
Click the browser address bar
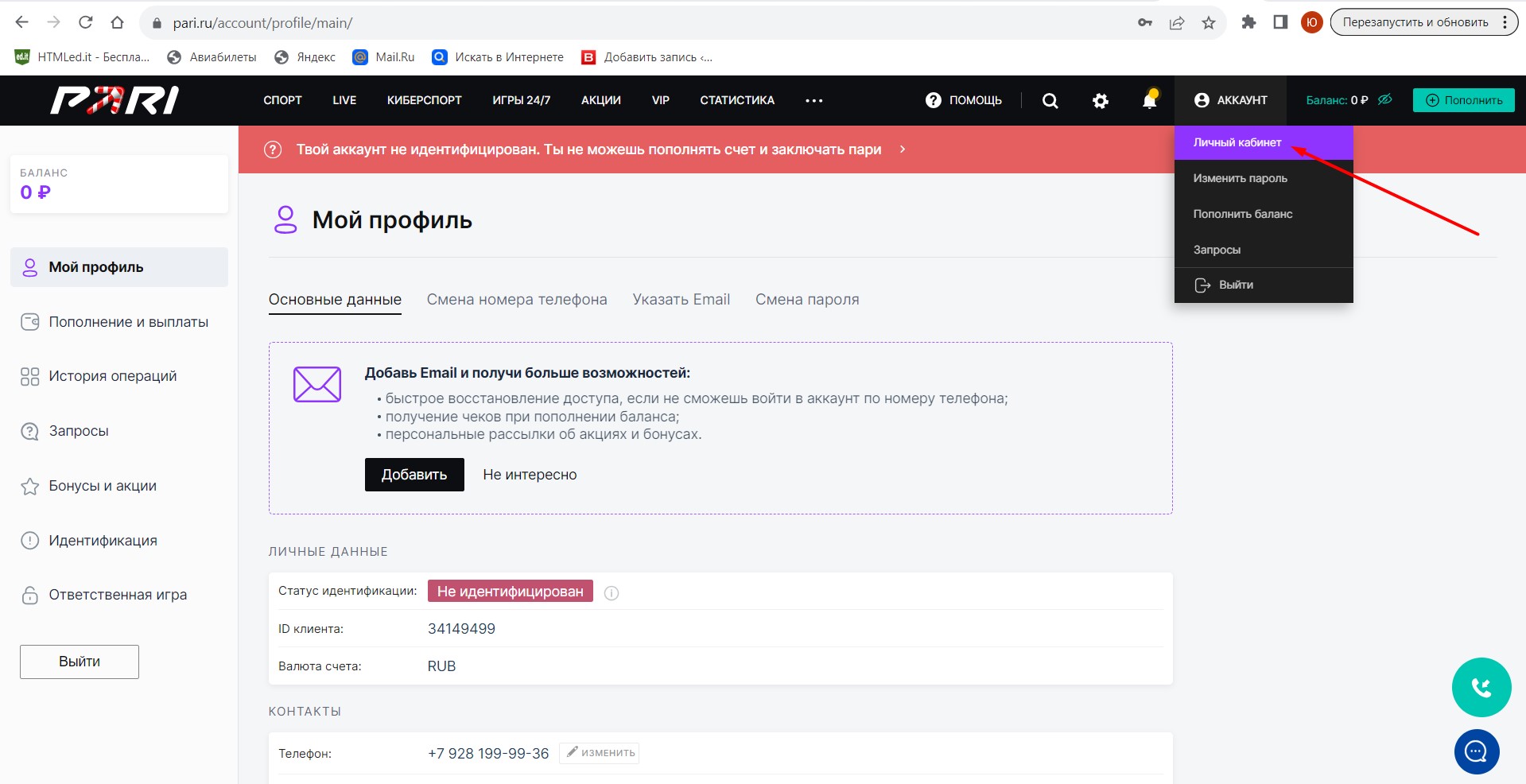[x=636, y=23]
